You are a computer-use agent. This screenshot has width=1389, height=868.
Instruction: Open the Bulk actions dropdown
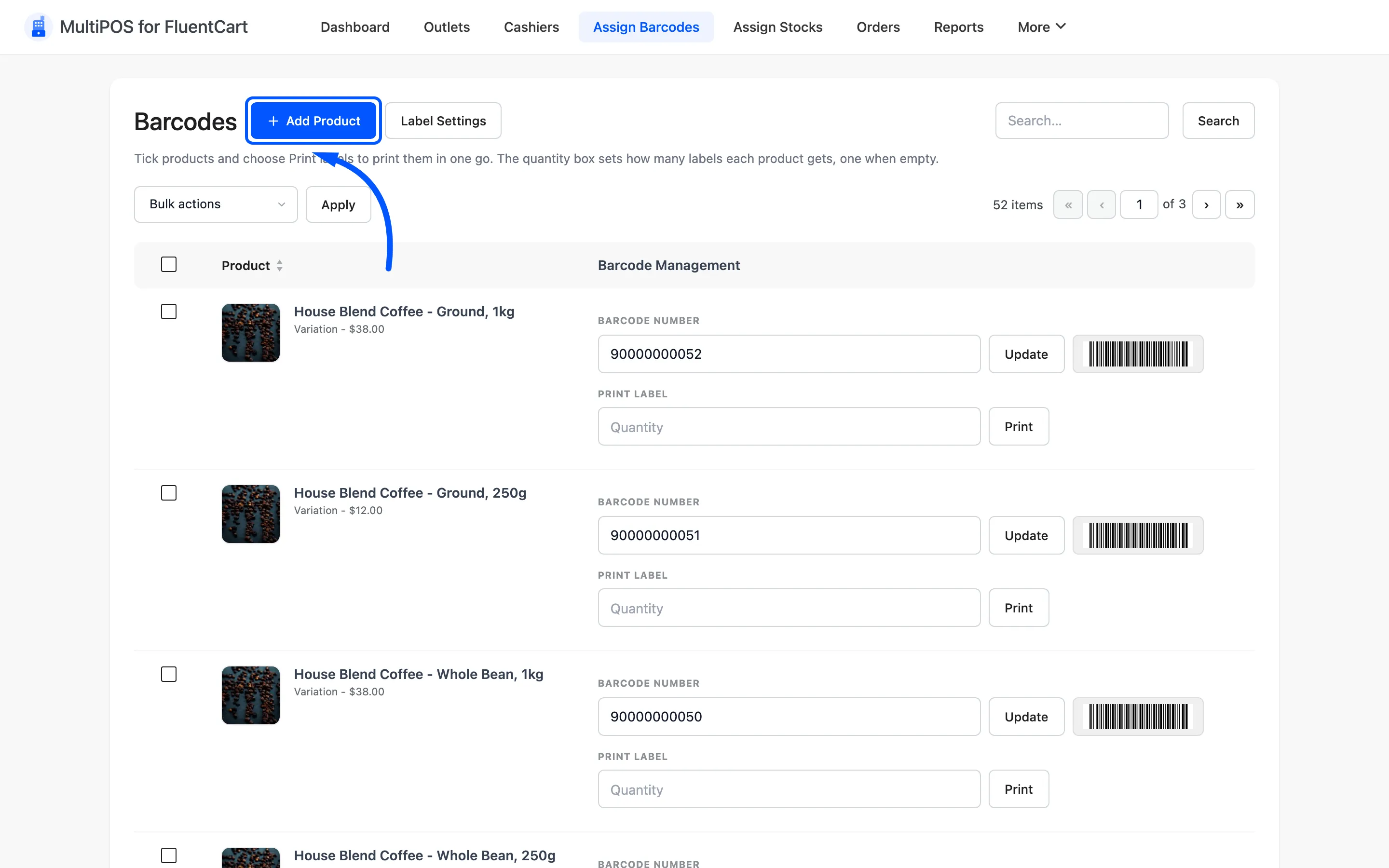pyautogui.click(x=216, y=204)
